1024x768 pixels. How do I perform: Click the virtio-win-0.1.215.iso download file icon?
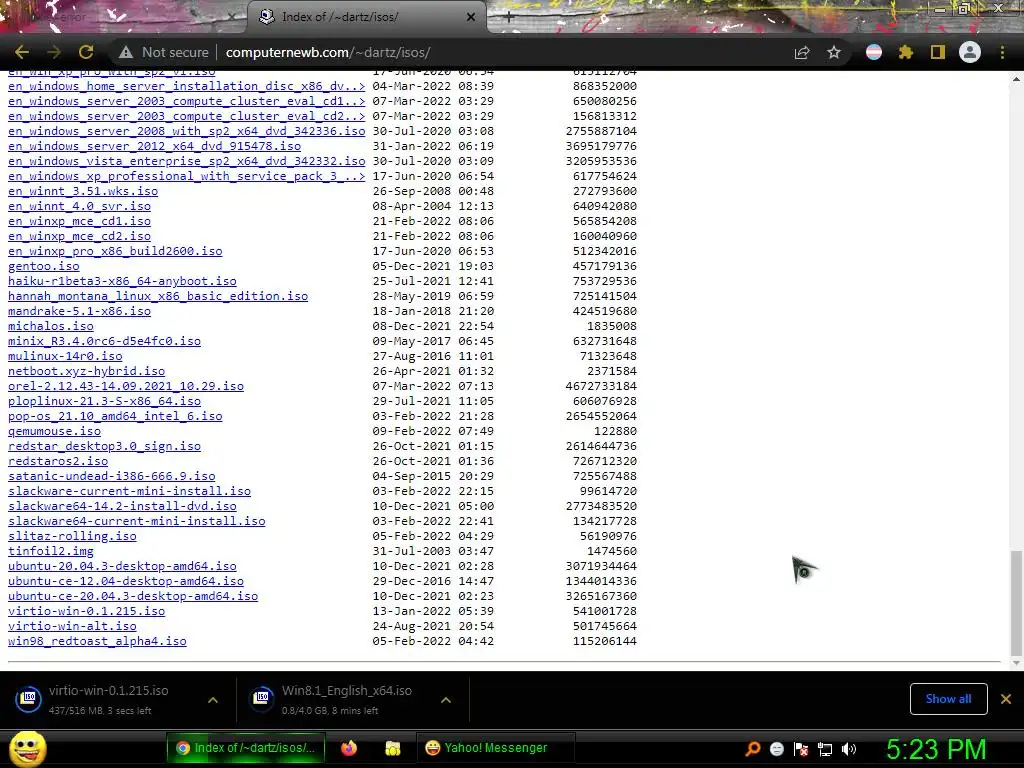coord(28,699)
